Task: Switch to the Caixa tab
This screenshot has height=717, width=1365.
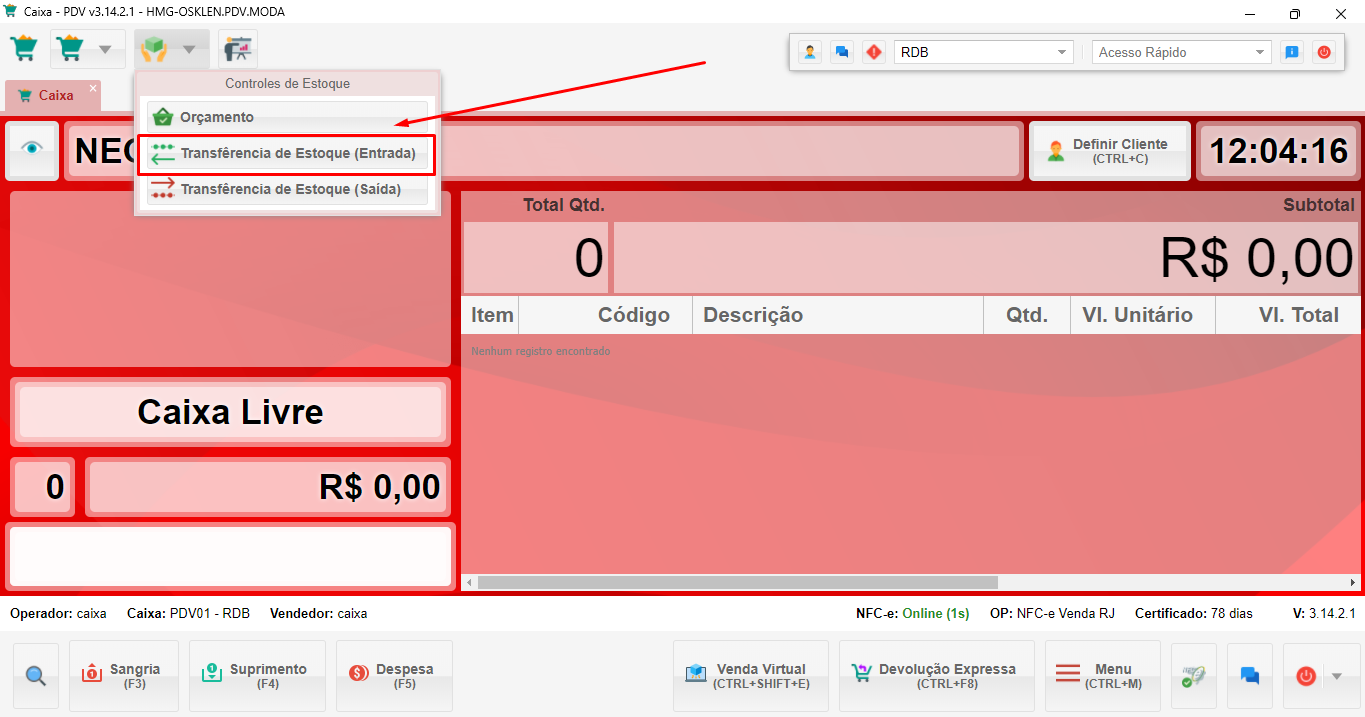Action: (x=50, y=96)
